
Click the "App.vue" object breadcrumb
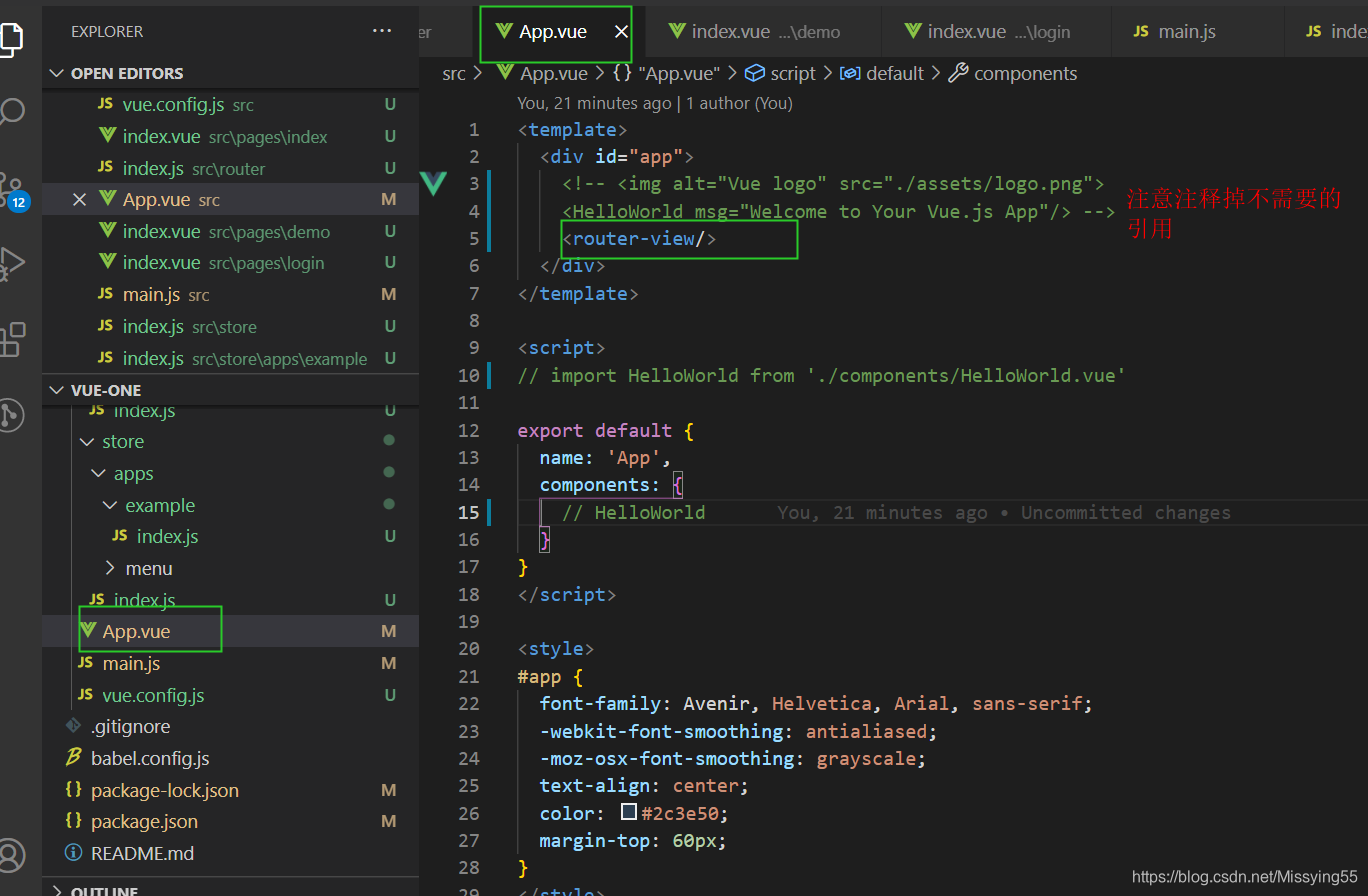pos(667,74)
